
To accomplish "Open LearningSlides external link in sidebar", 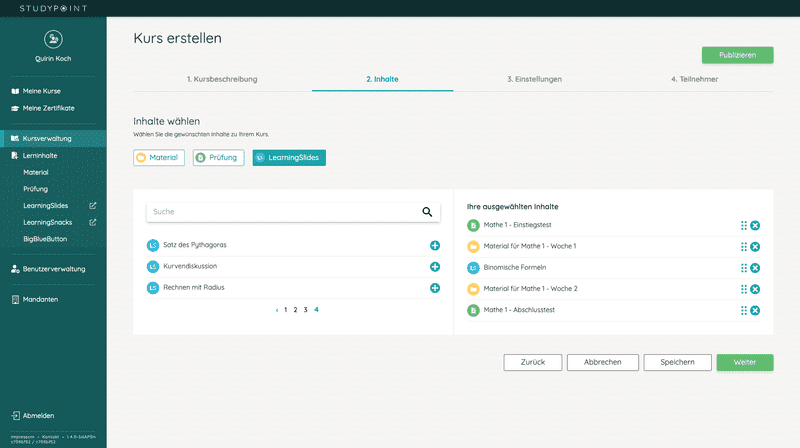I will pyautogui.click(x=93, y=206).
